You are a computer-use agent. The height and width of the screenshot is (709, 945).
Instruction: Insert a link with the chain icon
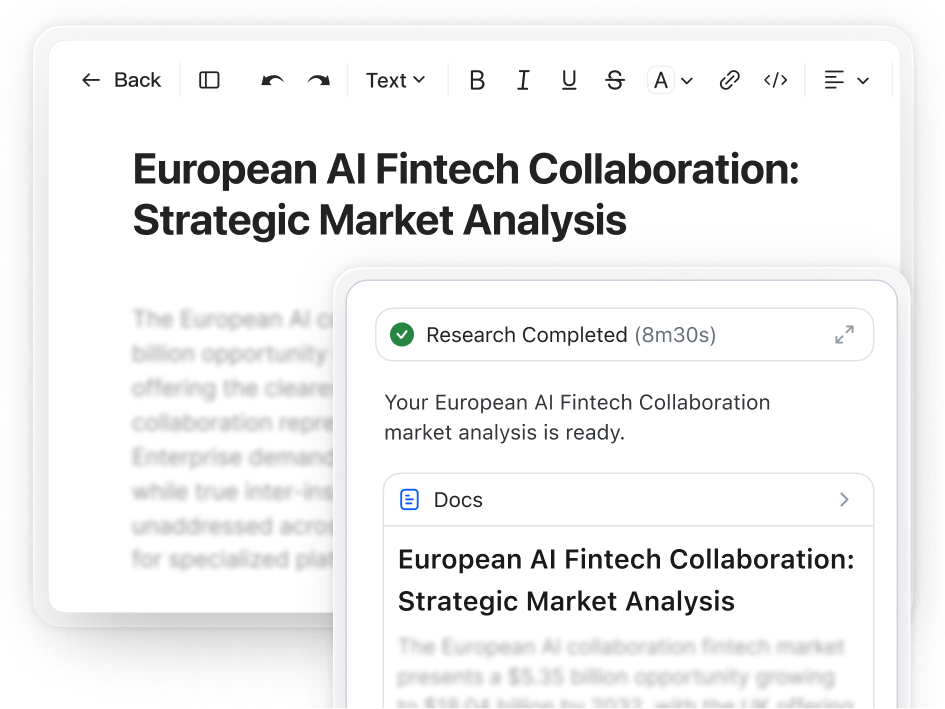(730, 80)
